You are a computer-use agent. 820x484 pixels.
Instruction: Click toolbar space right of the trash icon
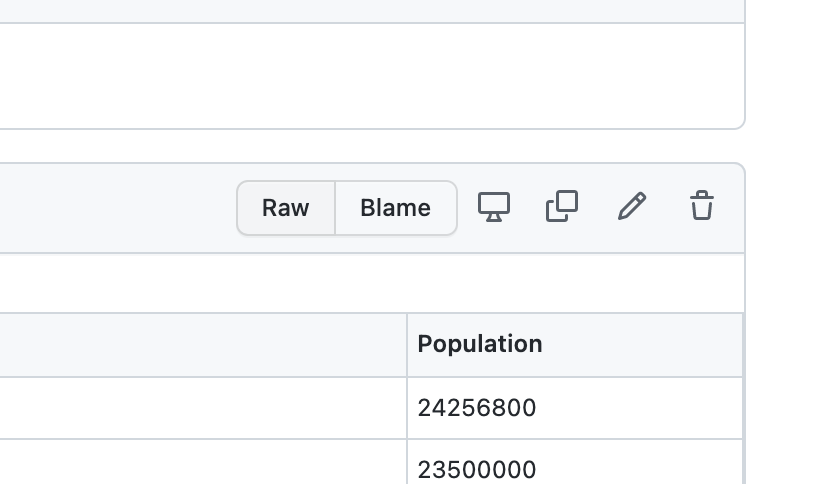click(731, 208)
